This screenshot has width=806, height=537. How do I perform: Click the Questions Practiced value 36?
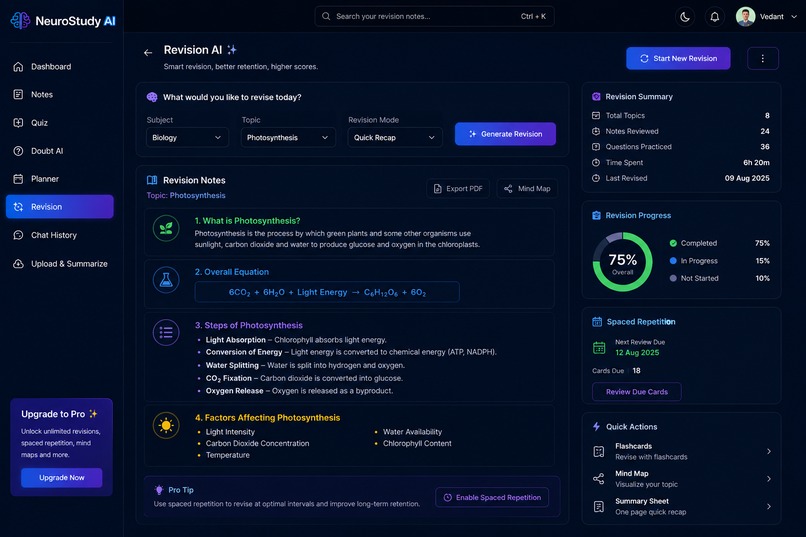[x=765, y=146]
